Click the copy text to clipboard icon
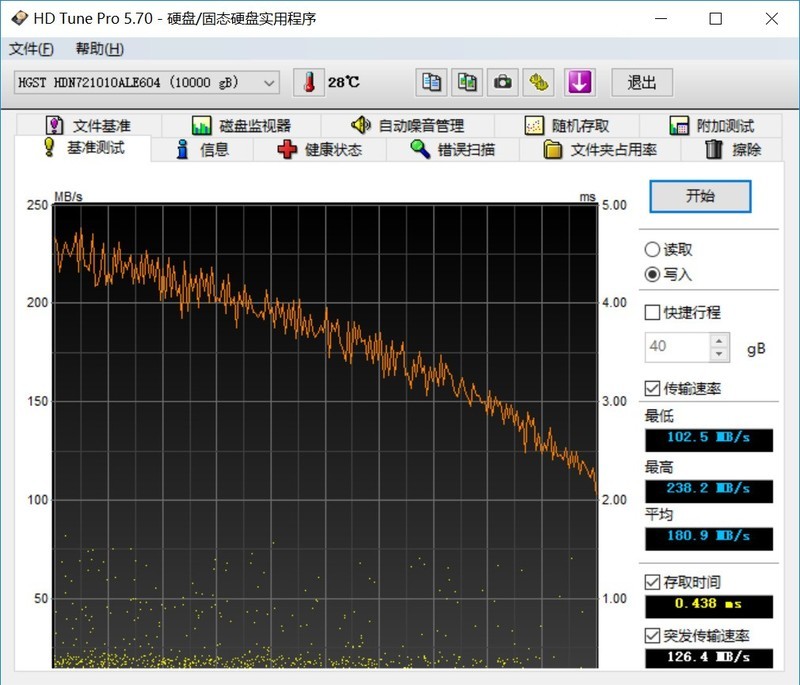 430,82
